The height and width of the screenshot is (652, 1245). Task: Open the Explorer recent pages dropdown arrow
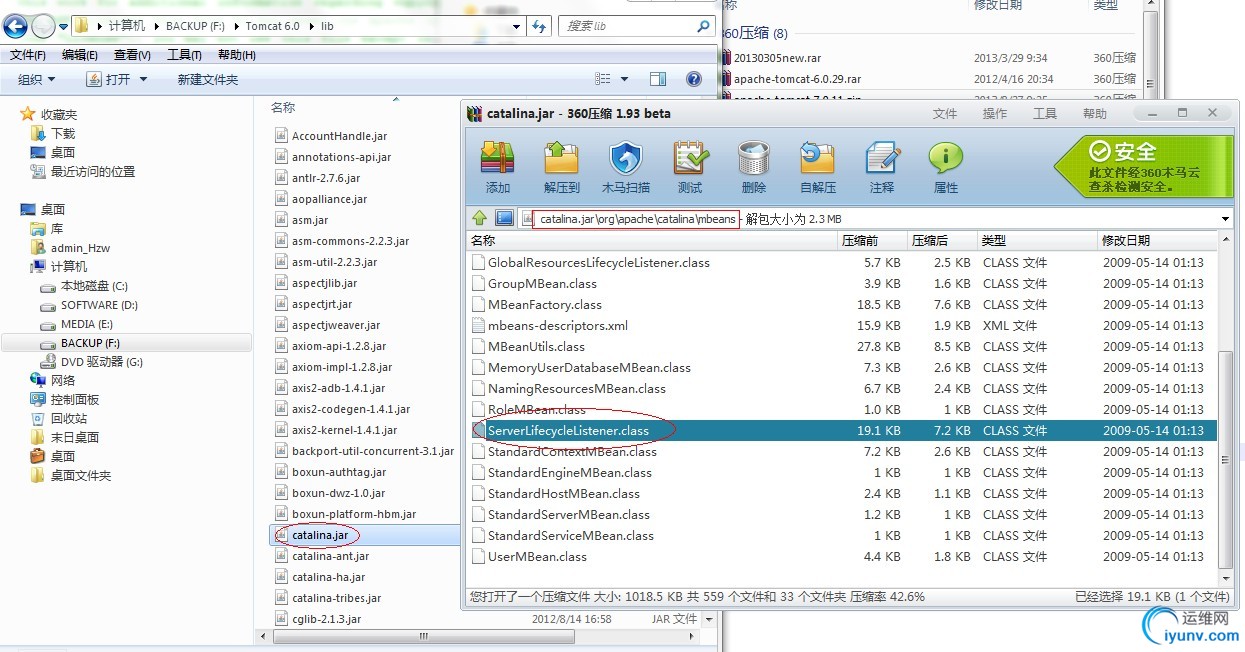[64, 27]
